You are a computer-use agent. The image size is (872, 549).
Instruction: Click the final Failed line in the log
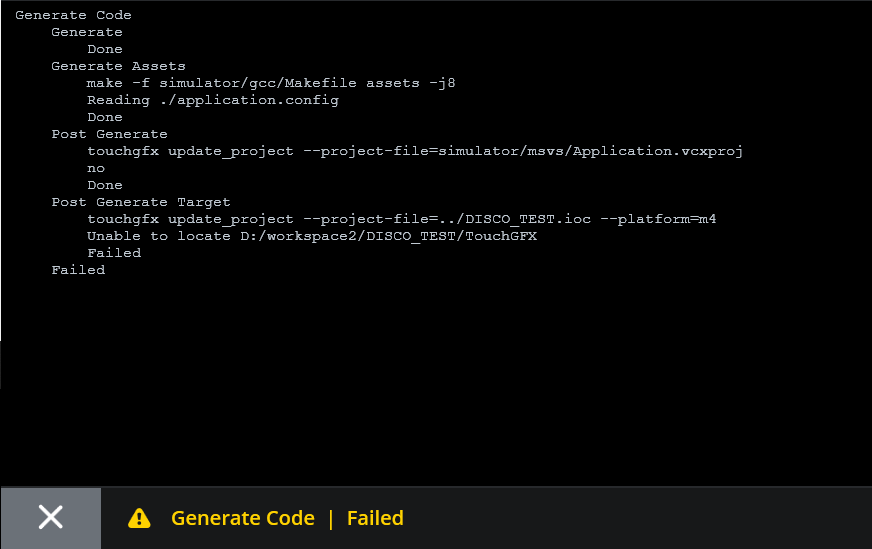pyautogui.click(x=78, y=270)
